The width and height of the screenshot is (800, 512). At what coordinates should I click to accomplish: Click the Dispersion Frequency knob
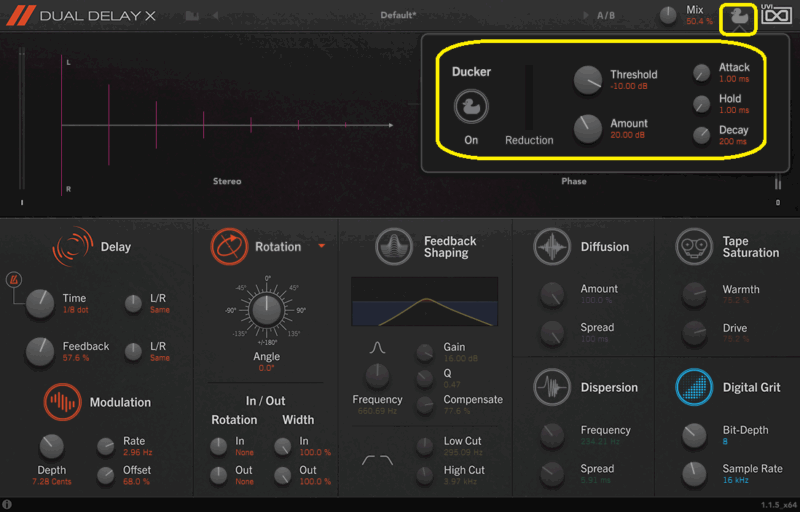[552, 436]
